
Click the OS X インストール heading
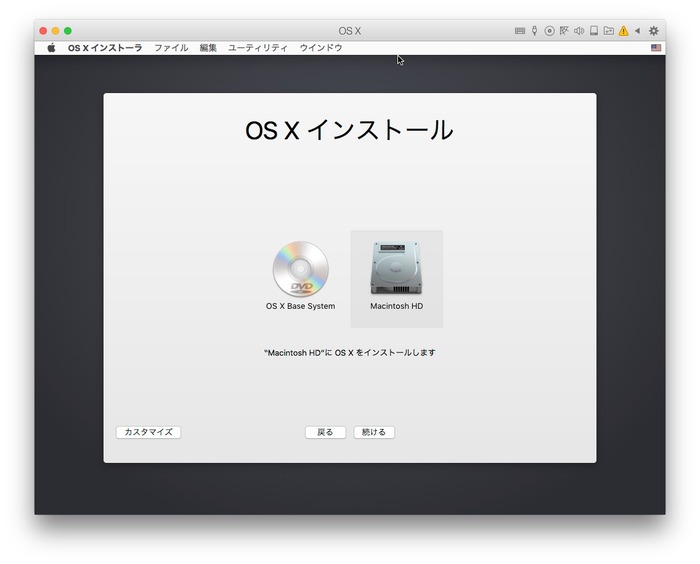(349, 130)
